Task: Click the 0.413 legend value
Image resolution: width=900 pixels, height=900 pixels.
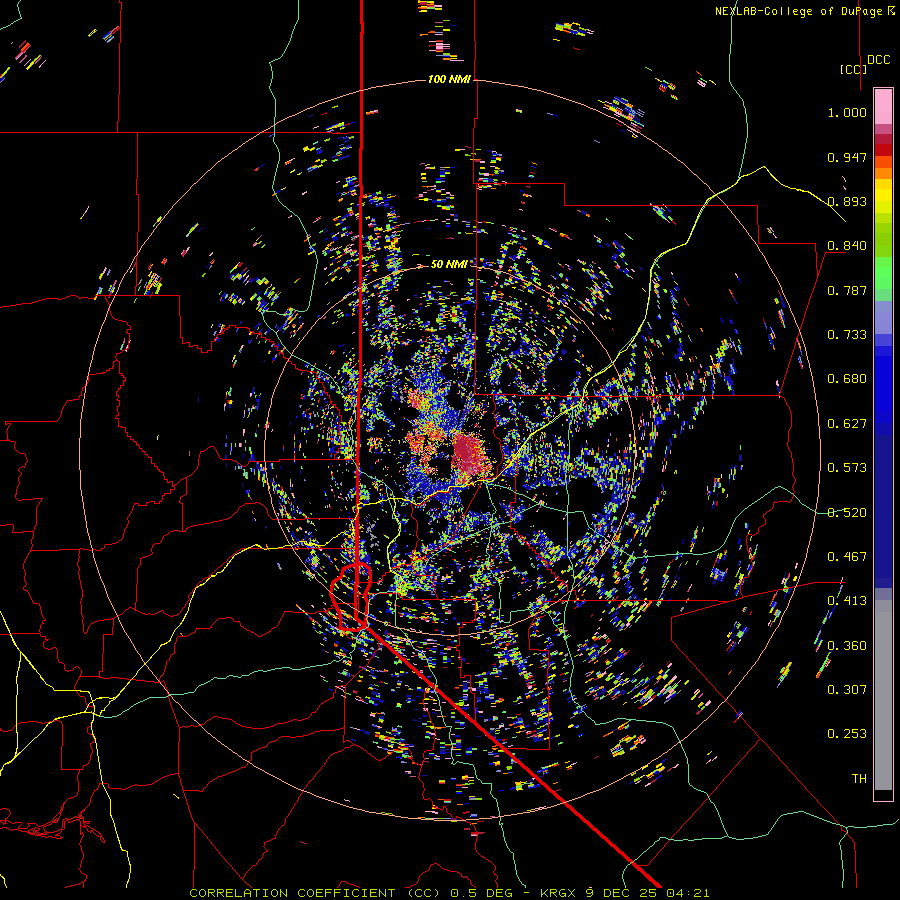Action: pyautogui.click(x=847, y=601)
